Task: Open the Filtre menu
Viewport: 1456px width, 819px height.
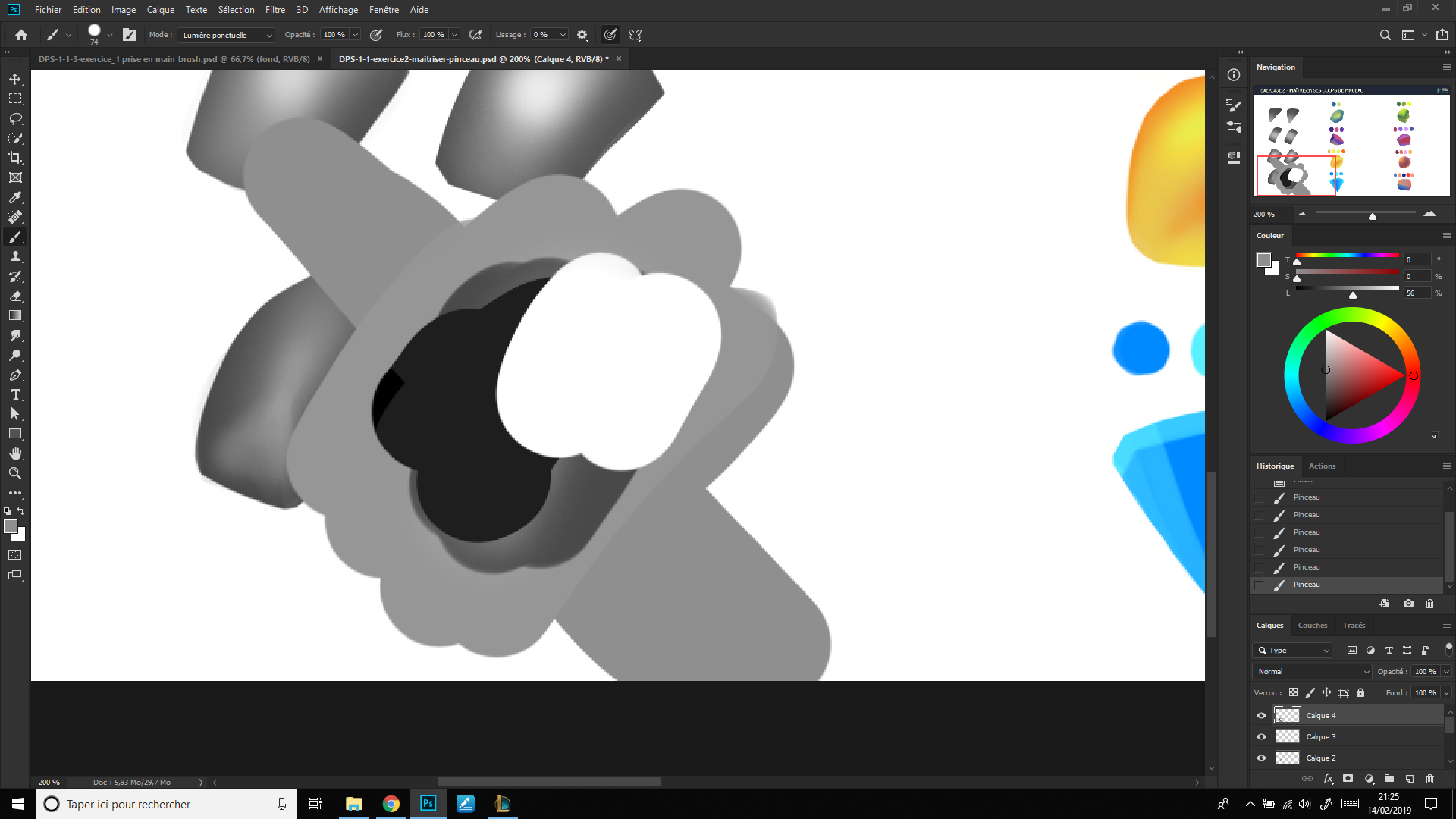Action: point(275,10)
